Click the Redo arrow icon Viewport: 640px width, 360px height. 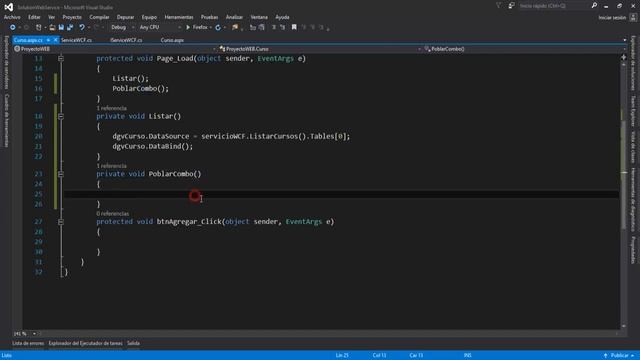pos(96,27)
